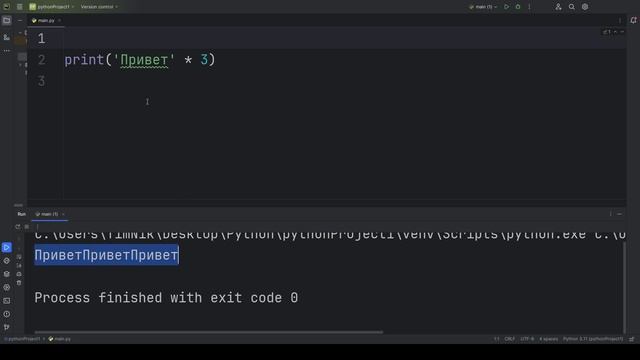Open the Python Console layers icon

tap(7, 274)
